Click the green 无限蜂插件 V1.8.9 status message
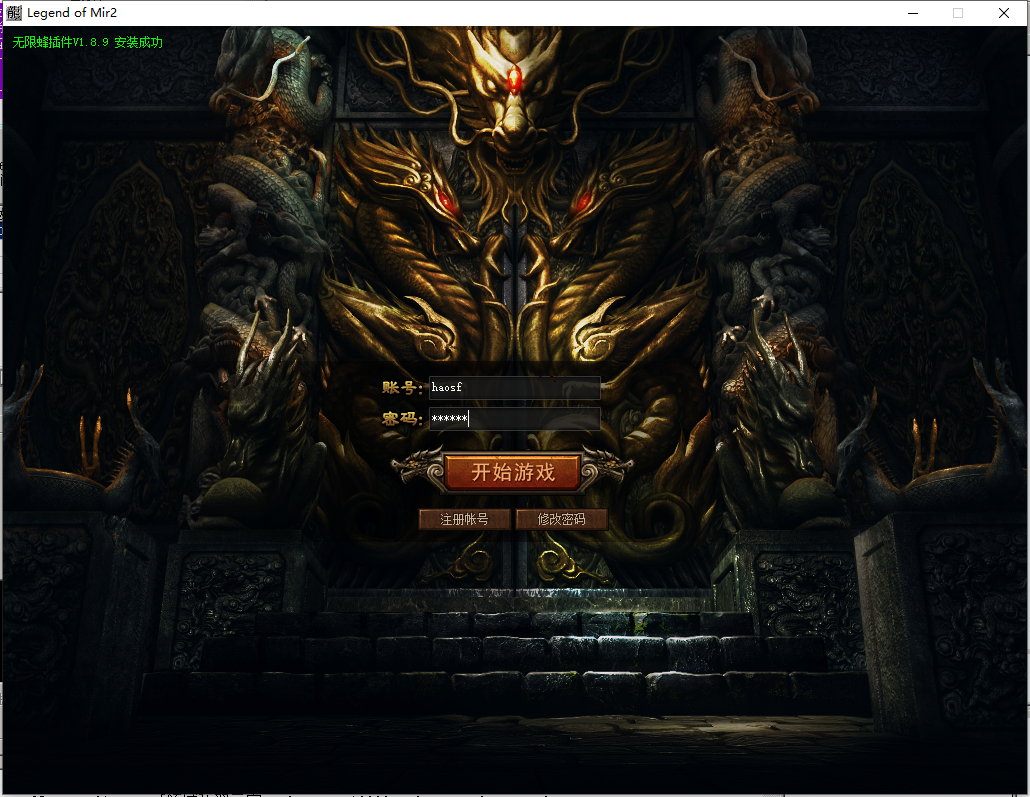Screen dimensions: 1030x797 point(88,43)
